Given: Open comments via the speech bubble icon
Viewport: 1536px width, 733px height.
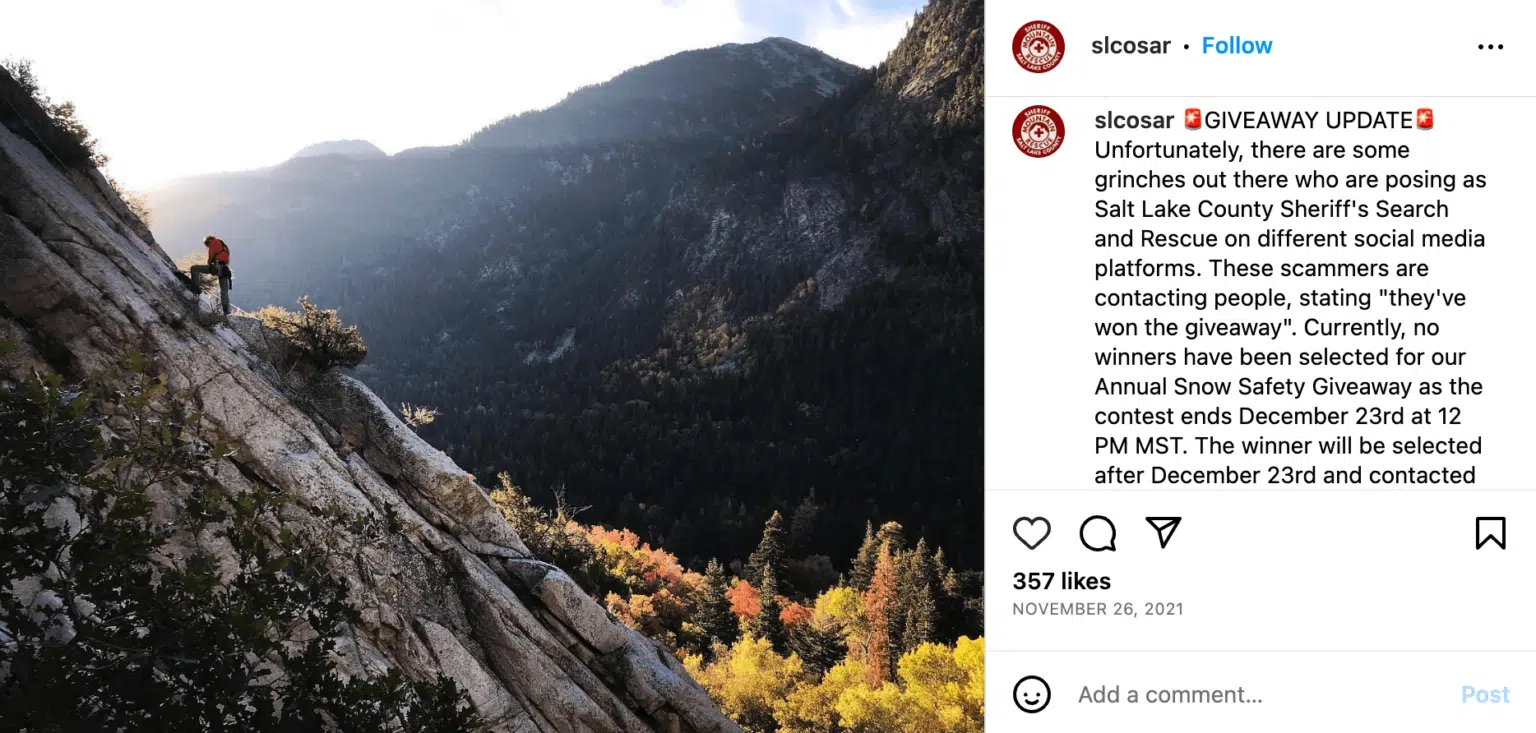Looking at the screenshot, I should [1097, 533].
